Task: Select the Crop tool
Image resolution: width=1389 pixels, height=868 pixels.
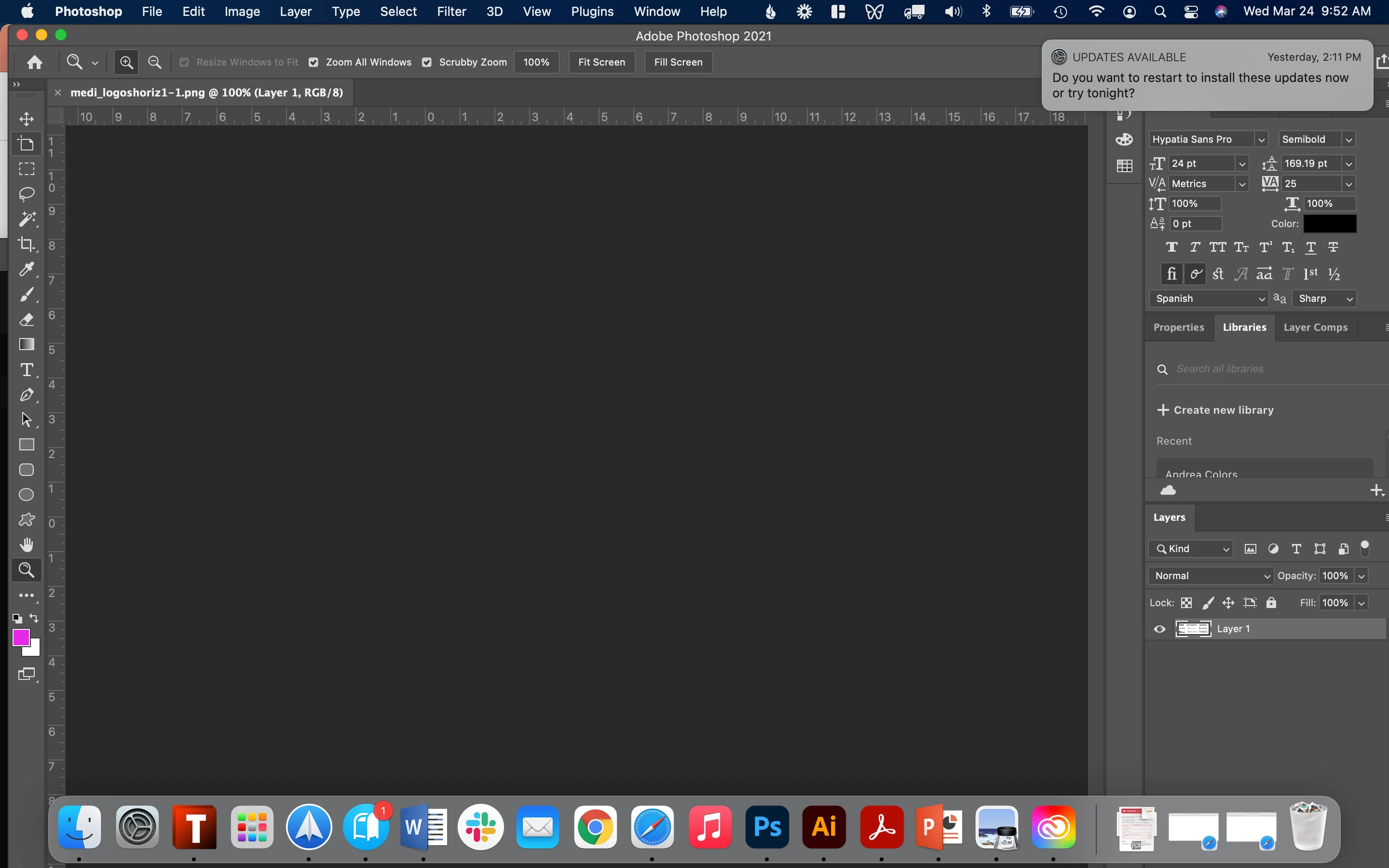Action: (27, 244)
